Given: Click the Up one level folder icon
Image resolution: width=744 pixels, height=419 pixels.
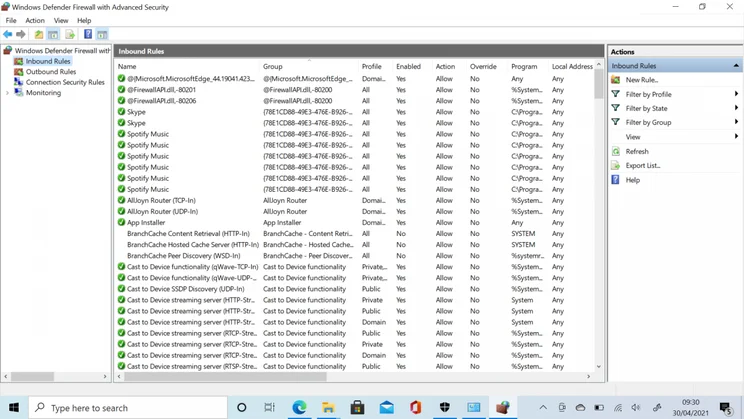Looking at the screenshot, I should [x=39, y=34].
